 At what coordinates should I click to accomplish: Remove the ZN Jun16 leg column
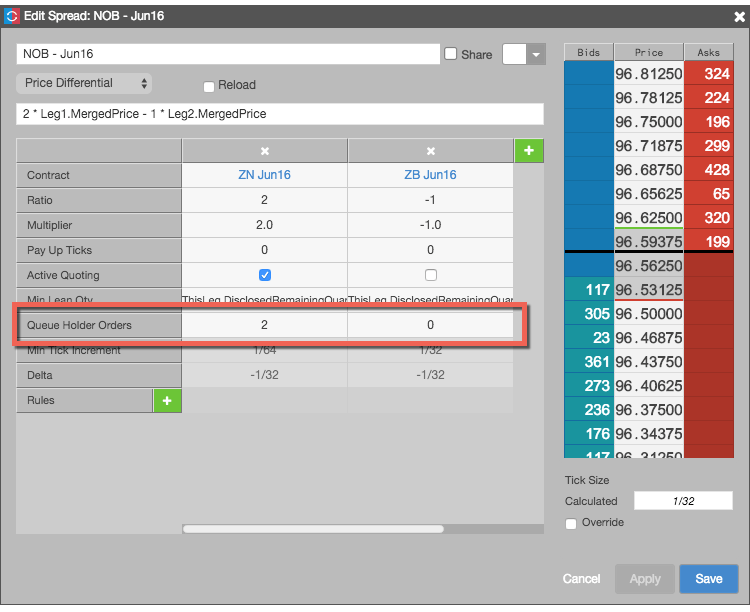[265, 151]
